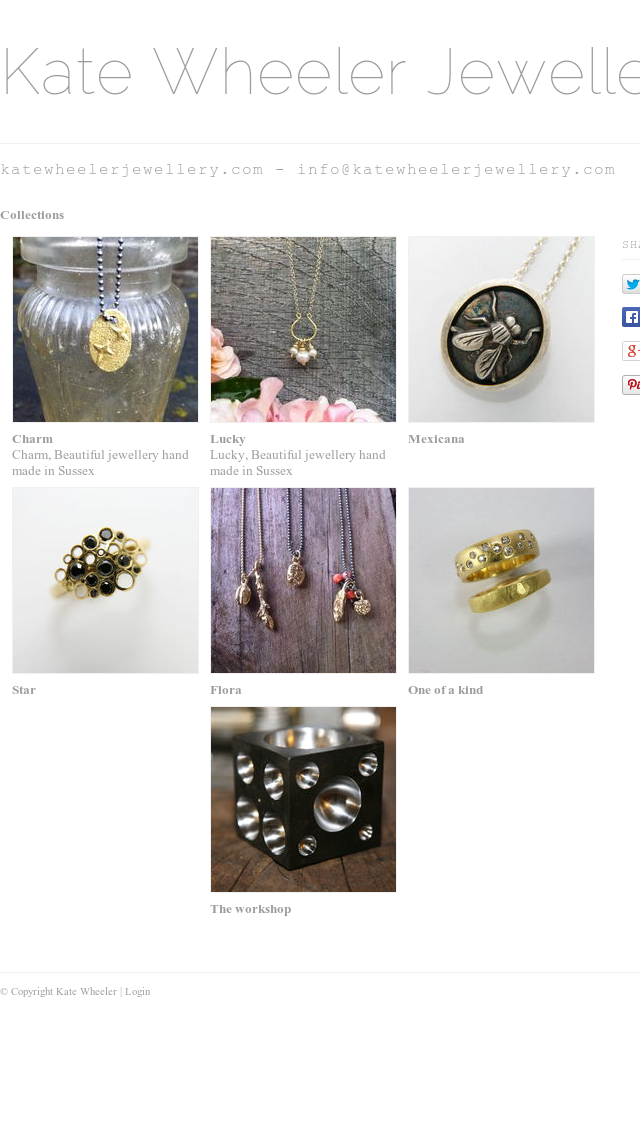Click the Star collection title link
The image size is (640, 1136).
tap(24, 690)
